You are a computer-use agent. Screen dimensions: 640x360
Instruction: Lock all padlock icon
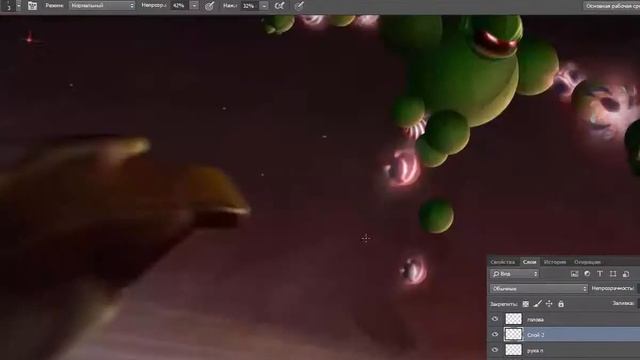click(x=561, y=304)
